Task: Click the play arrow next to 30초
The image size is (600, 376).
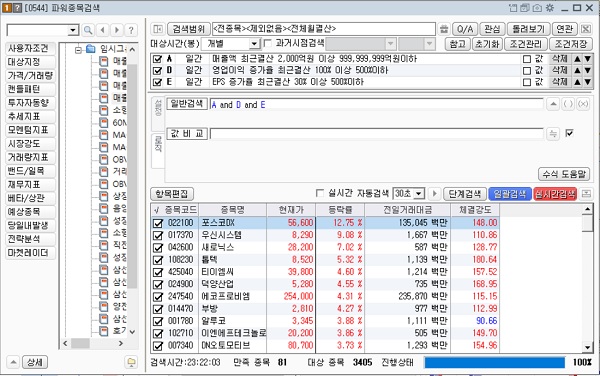Action: [x=434, y=194]
